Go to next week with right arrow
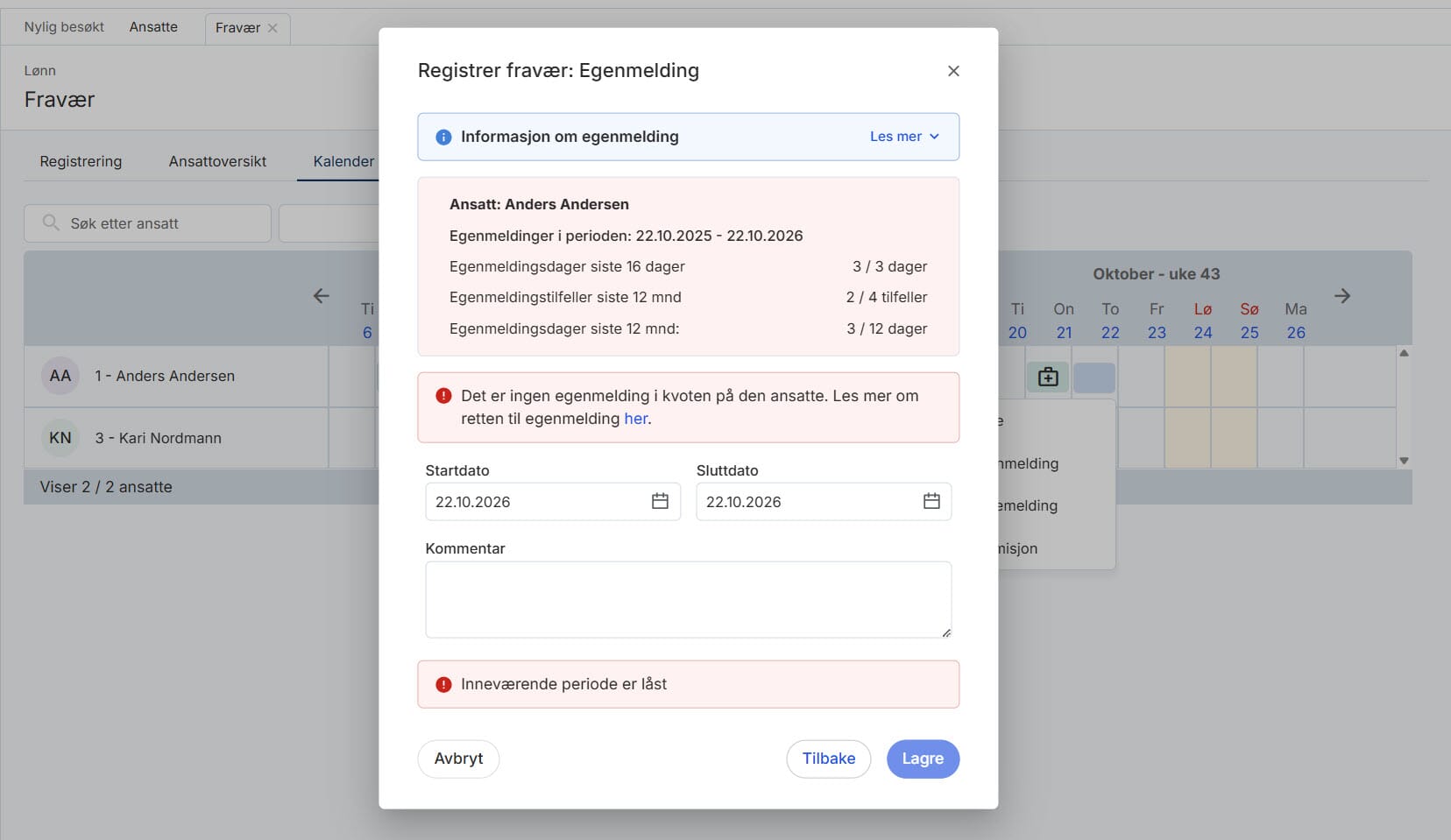Image resolution: width=1451 pixels, height=840 pixels. coord(1342,296)
